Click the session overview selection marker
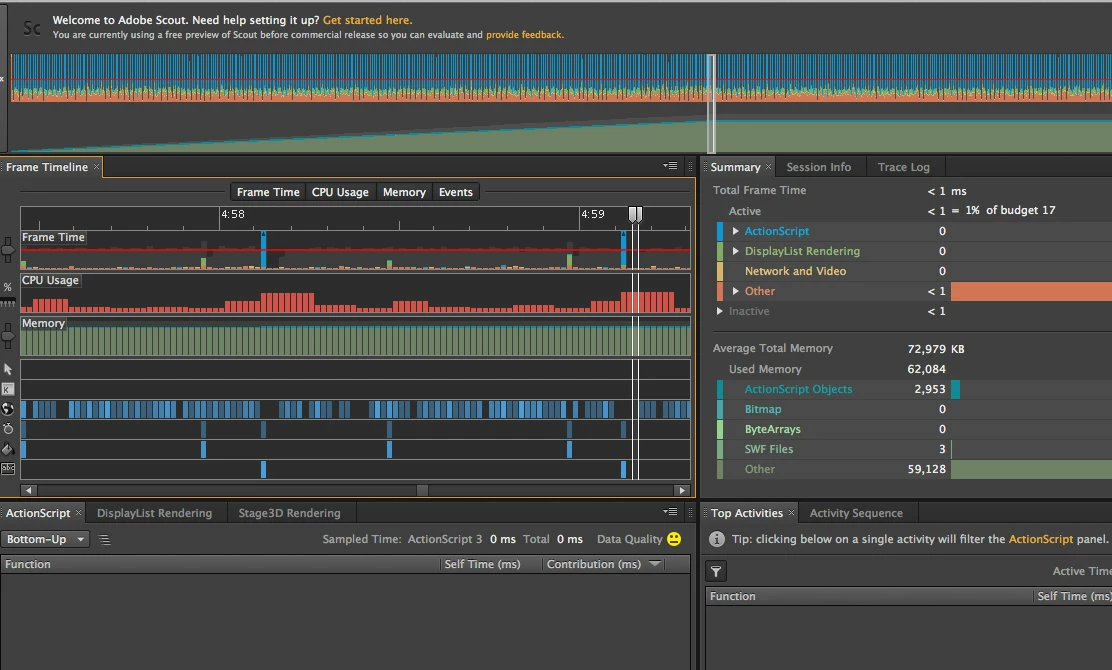Screen dimensions: 1112x670 point(711,103)
